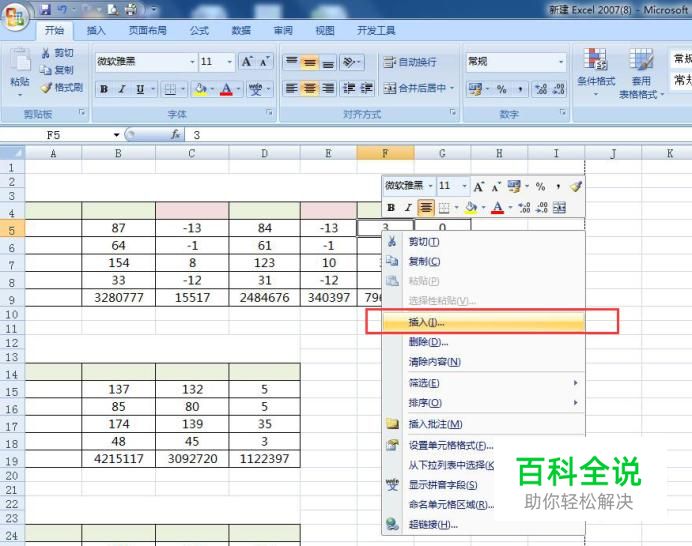Toggle bottom align in ribbon alignment group
Viewport: 692px width, 546px height.
point(328,62)
